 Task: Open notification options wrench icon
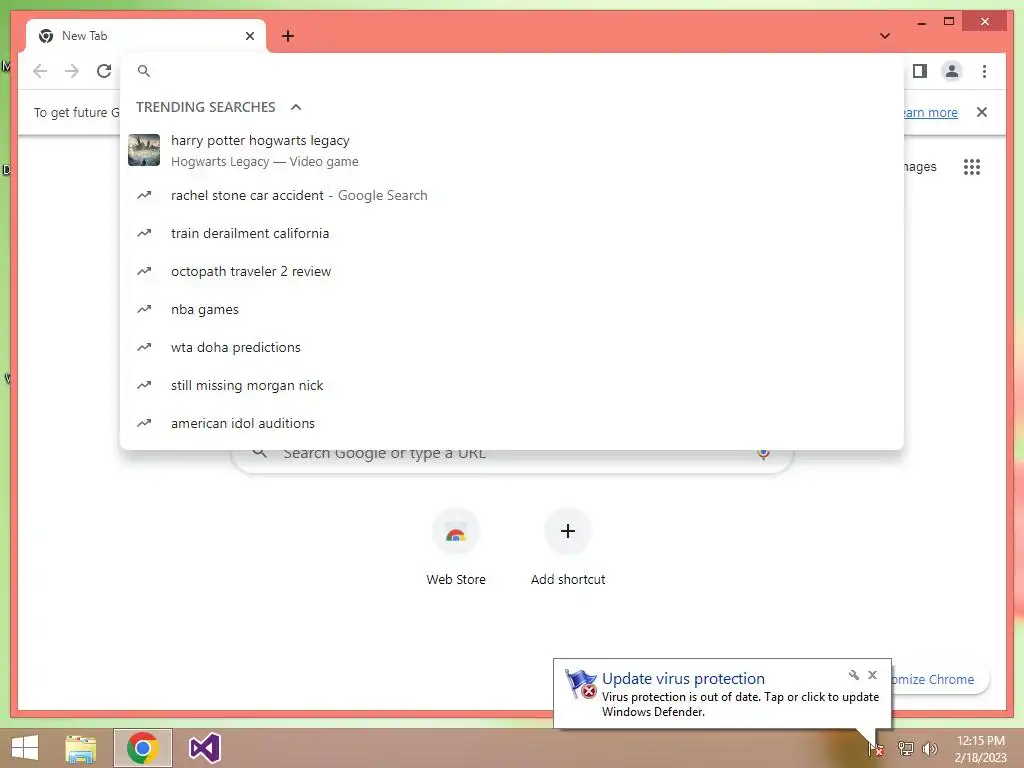click(x=854, y=675)
